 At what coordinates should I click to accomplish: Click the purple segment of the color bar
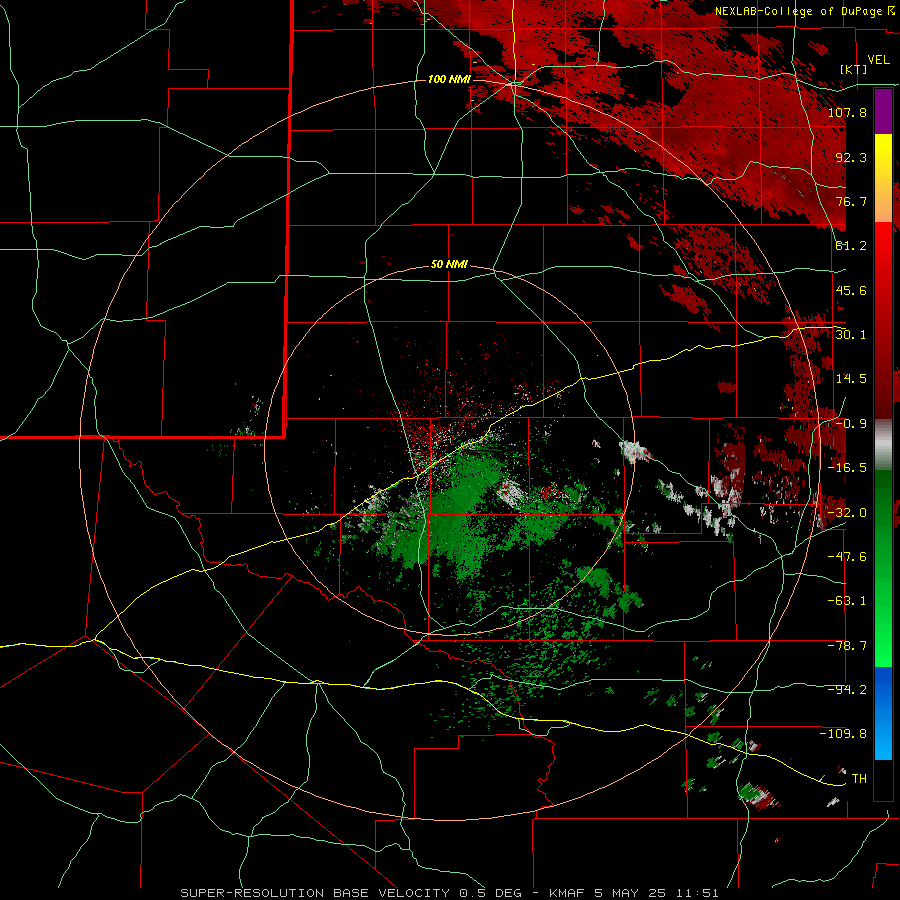pyautogui.click(x=883, y=111)
